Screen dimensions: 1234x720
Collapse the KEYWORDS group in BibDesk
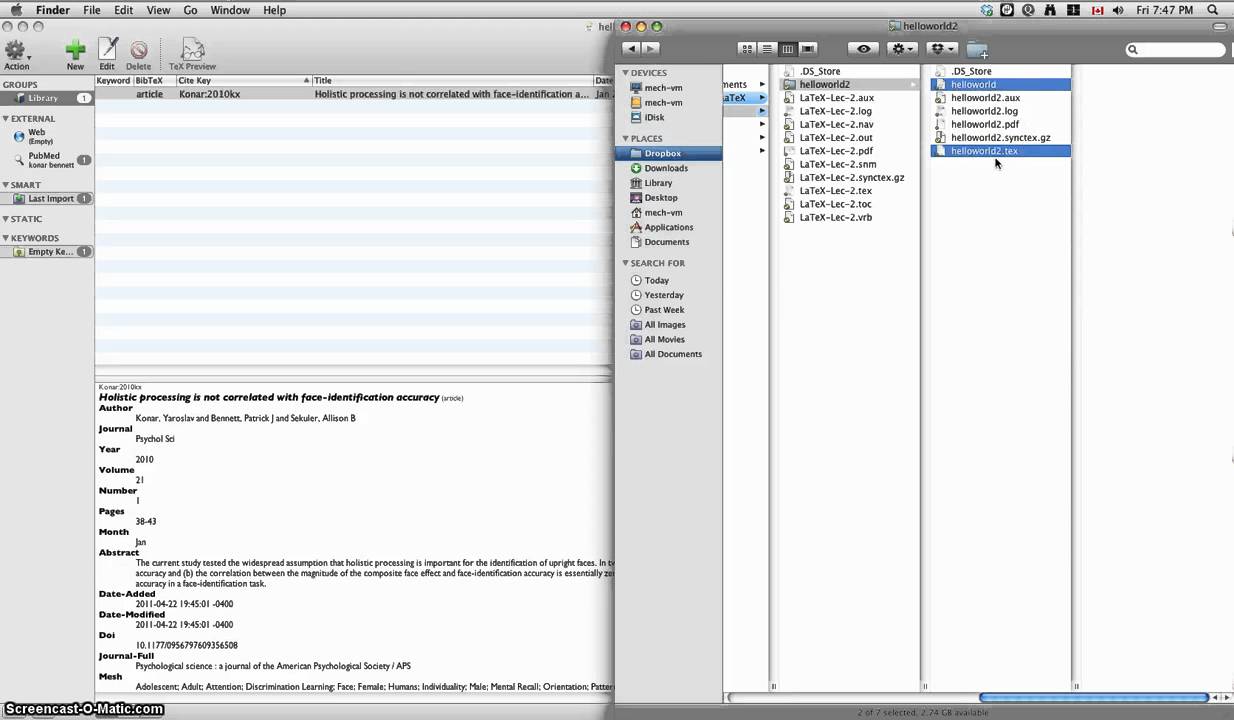tap(6, 238)
